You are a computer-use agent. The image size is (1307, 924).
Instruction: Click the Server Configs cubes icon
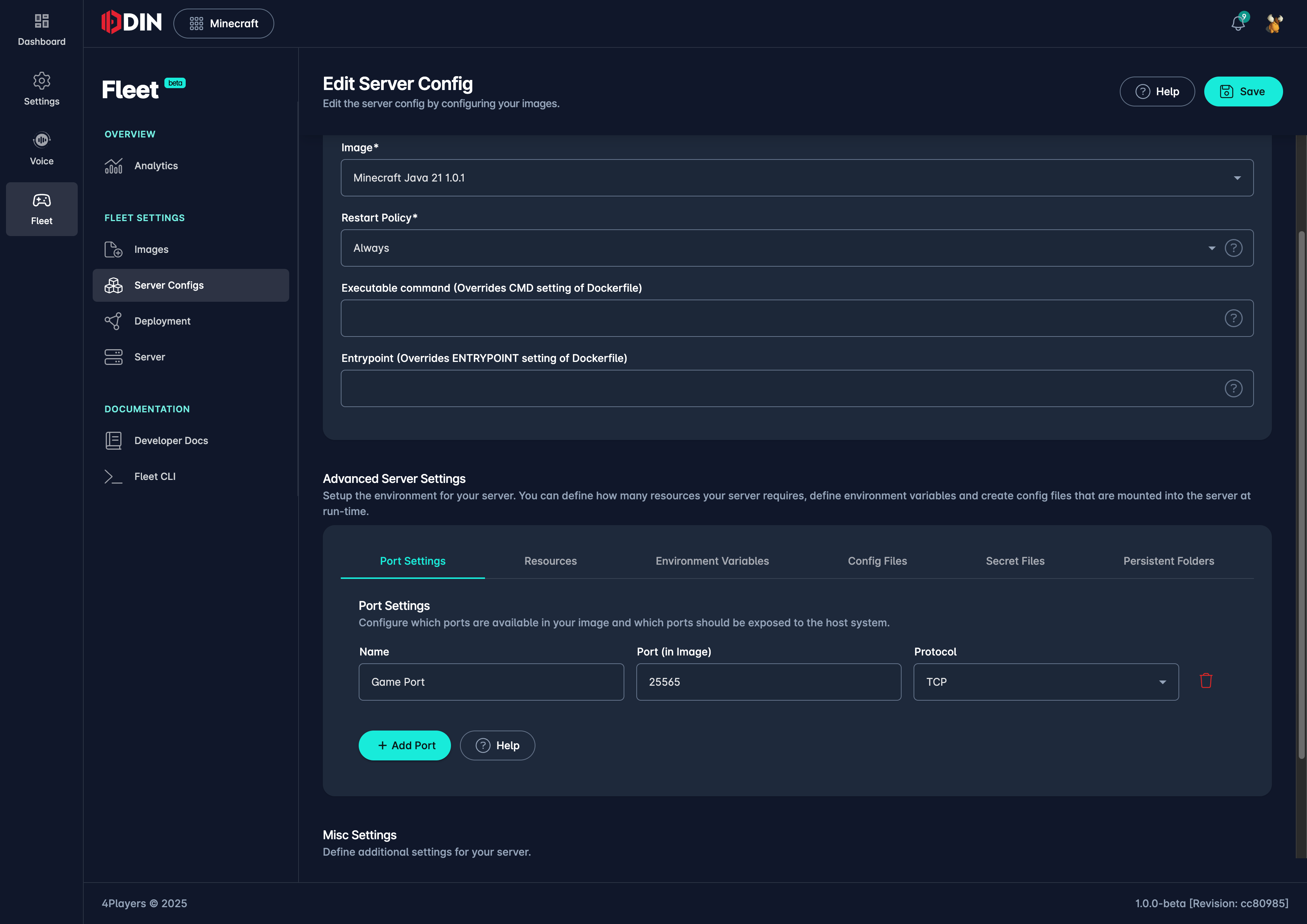113,285
